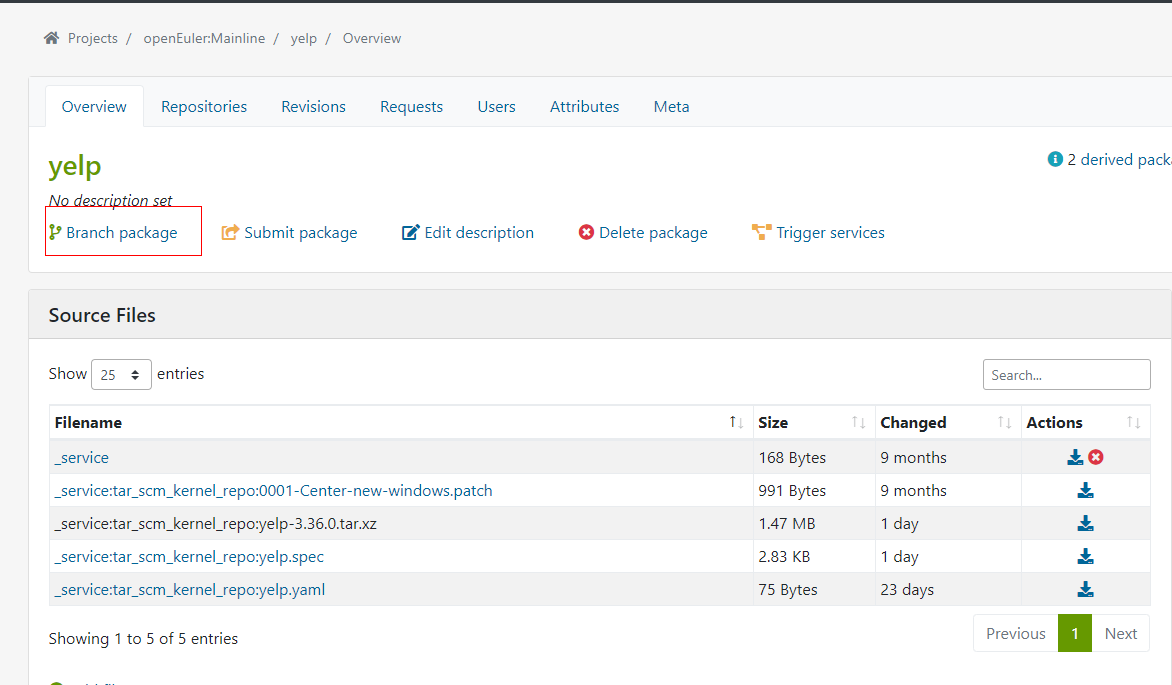Go to Next page of entries
This screenshot has height=685, width=1172.
[x=1120, y=633]
